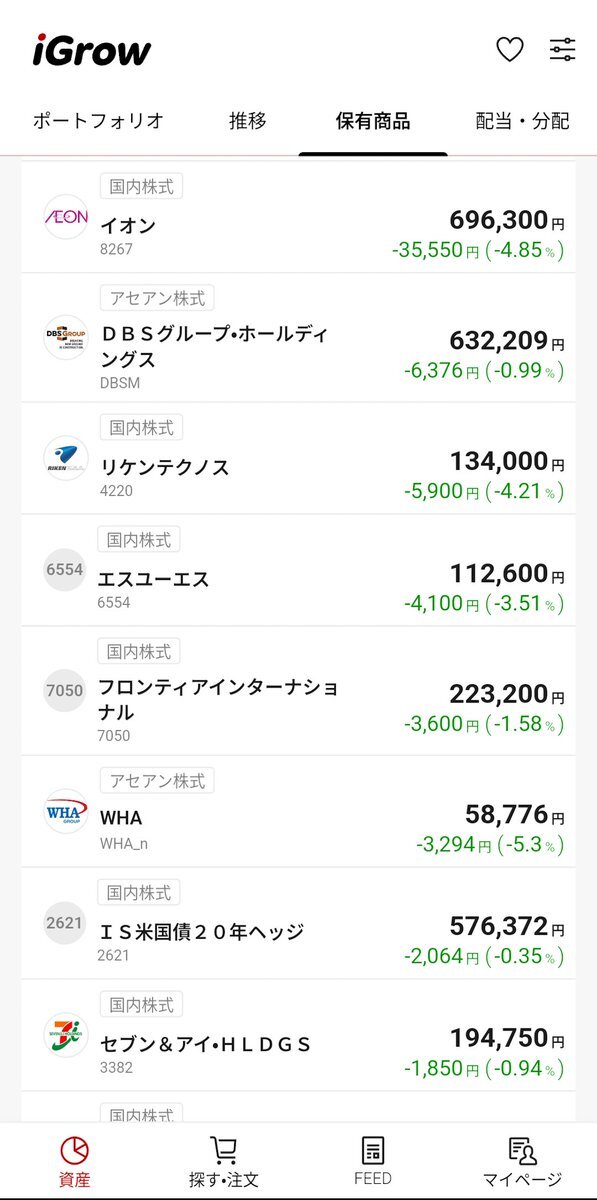This screenshot has height=1200, width=597.
Task: Open the filter settings icon beside the heart
Action: (562, 48)
